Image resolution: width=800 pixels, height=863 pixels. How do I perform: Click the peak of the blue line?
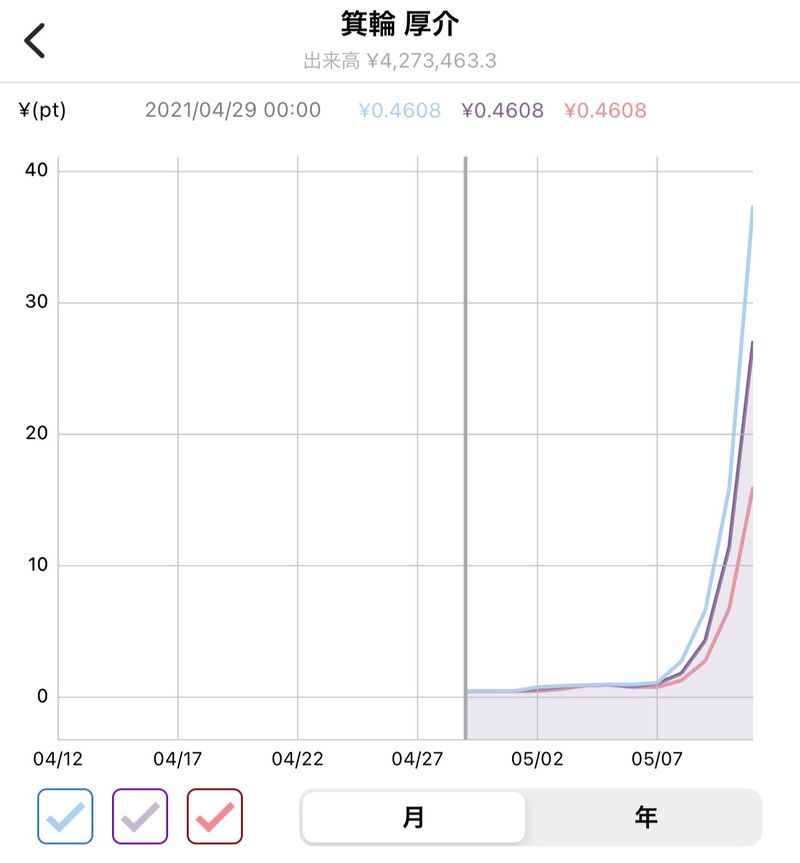point(752,207)
